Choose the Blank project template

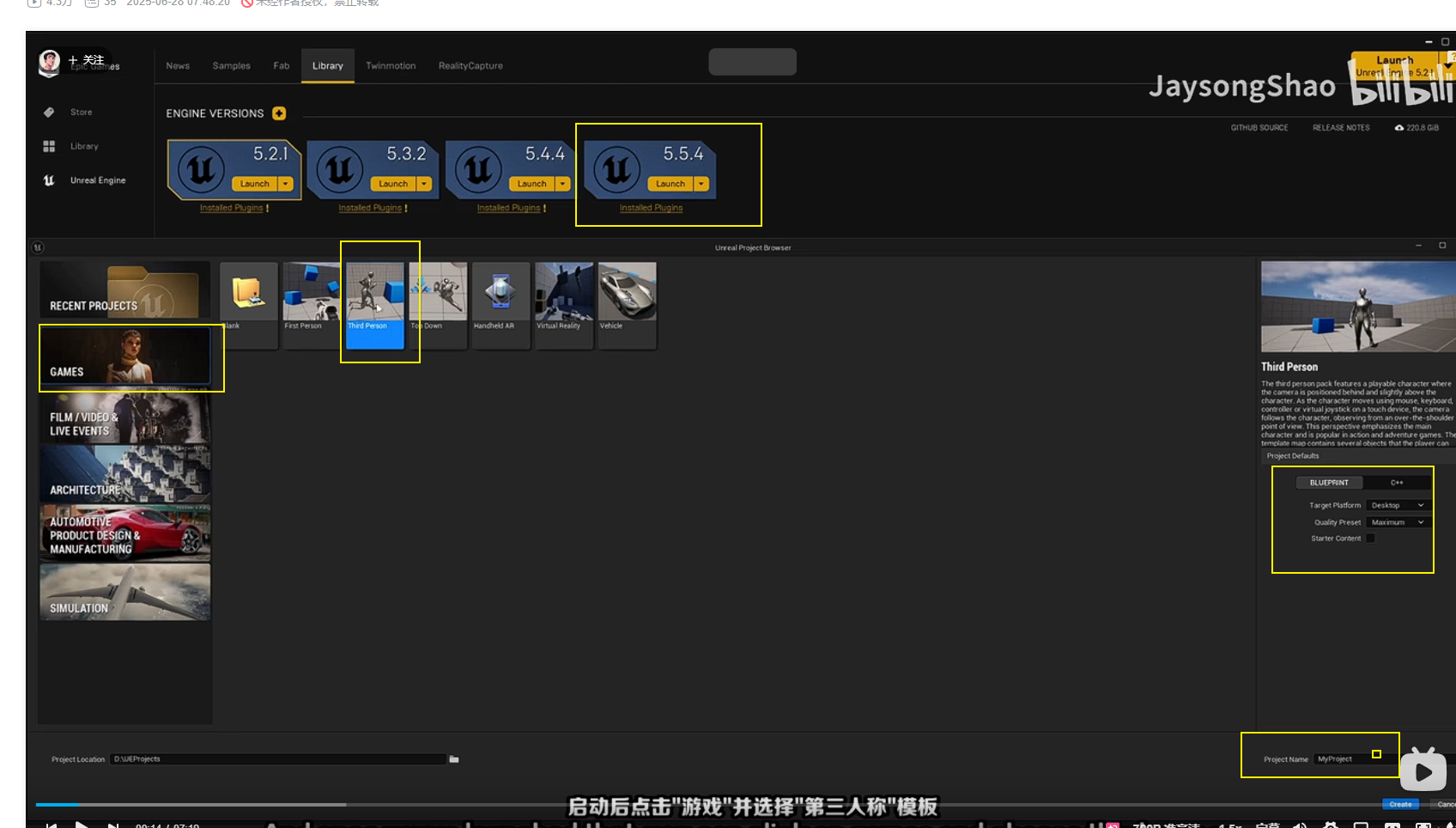(x=248, y=305)
